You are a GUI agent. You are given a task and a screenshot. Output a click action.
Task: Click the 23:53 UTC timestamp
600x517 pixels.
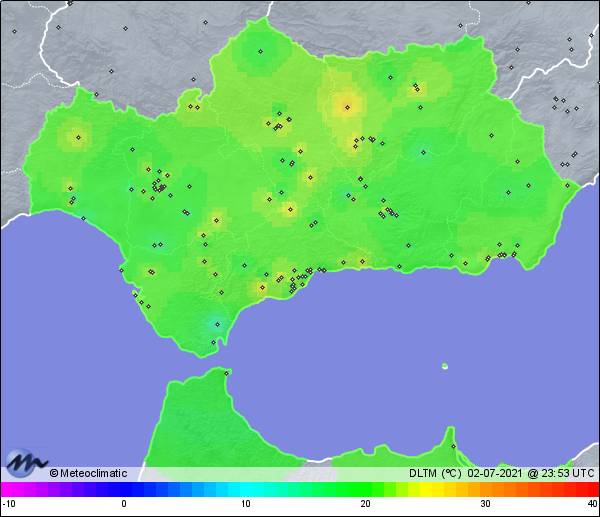coord(567,473)
